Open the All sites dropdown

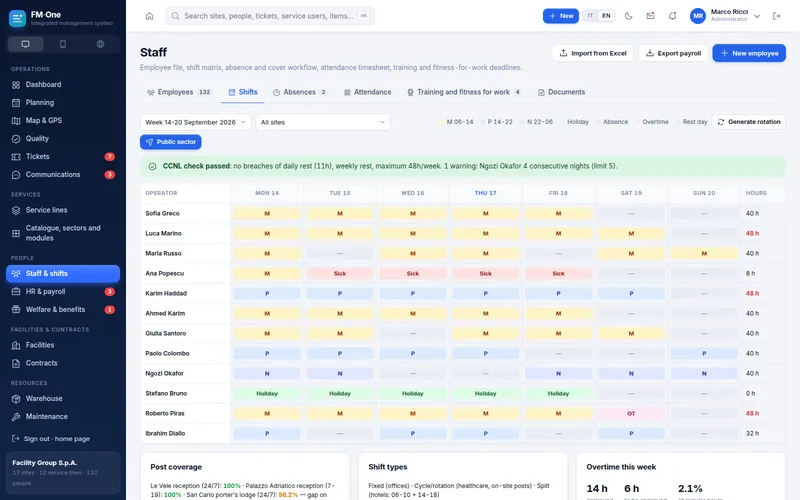pyautogui.click(x=322, y=122)
